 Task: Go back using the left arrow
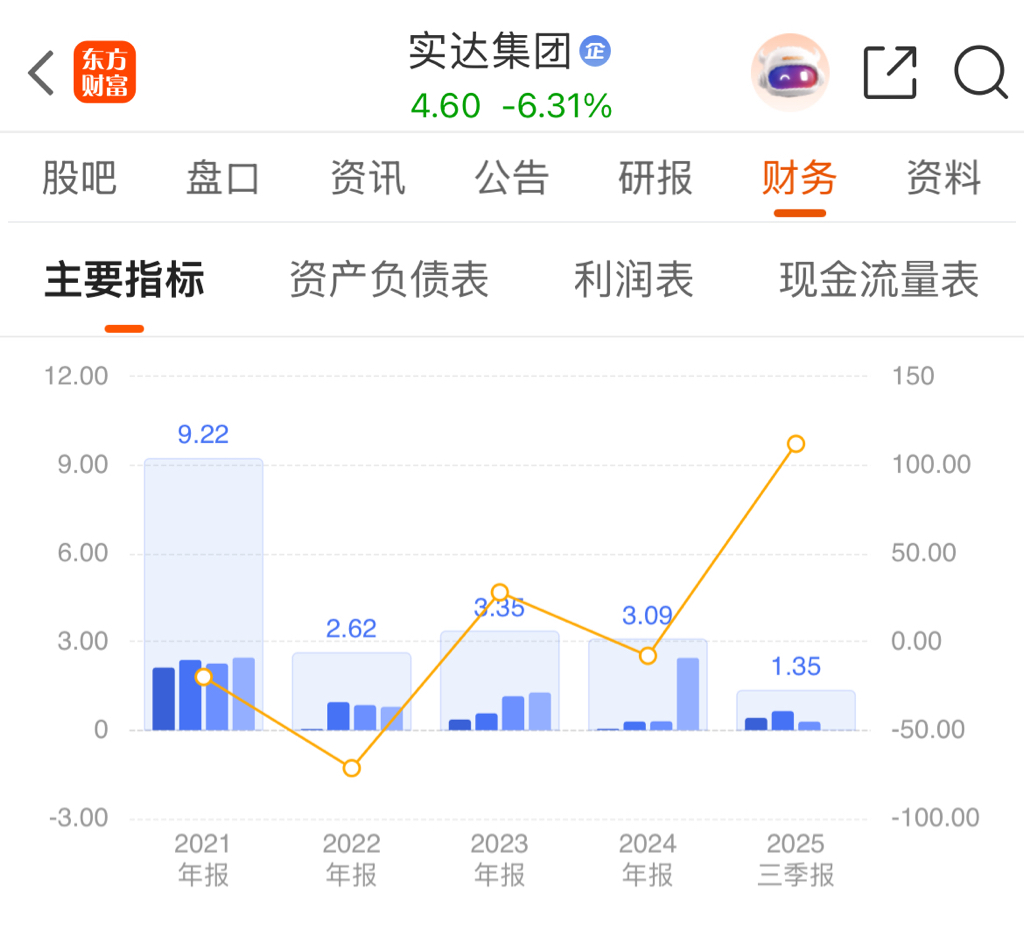(x=40, y=72)
